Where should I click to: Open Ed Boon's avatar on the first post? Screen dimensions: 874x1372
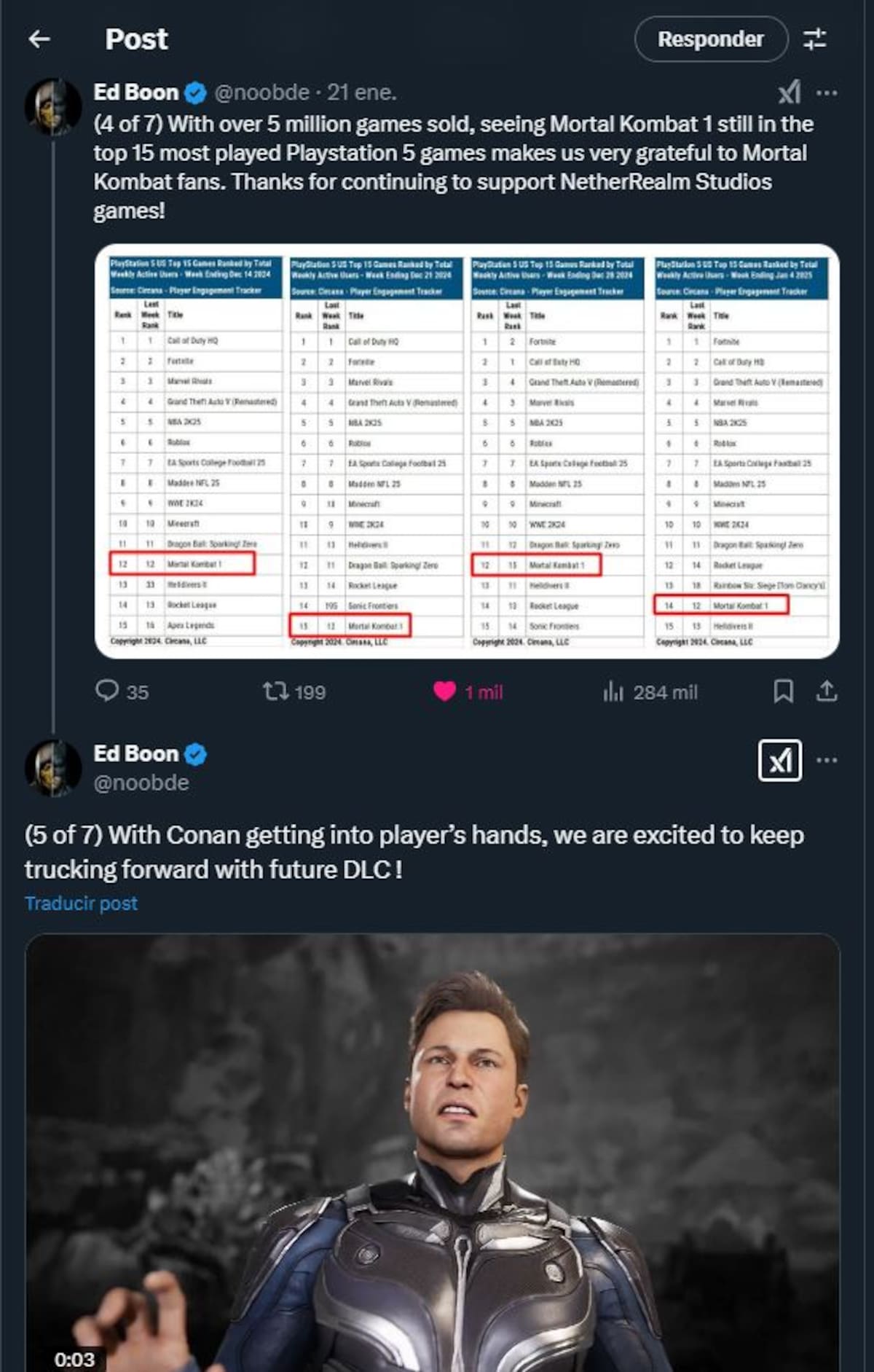tap(53, 106)
